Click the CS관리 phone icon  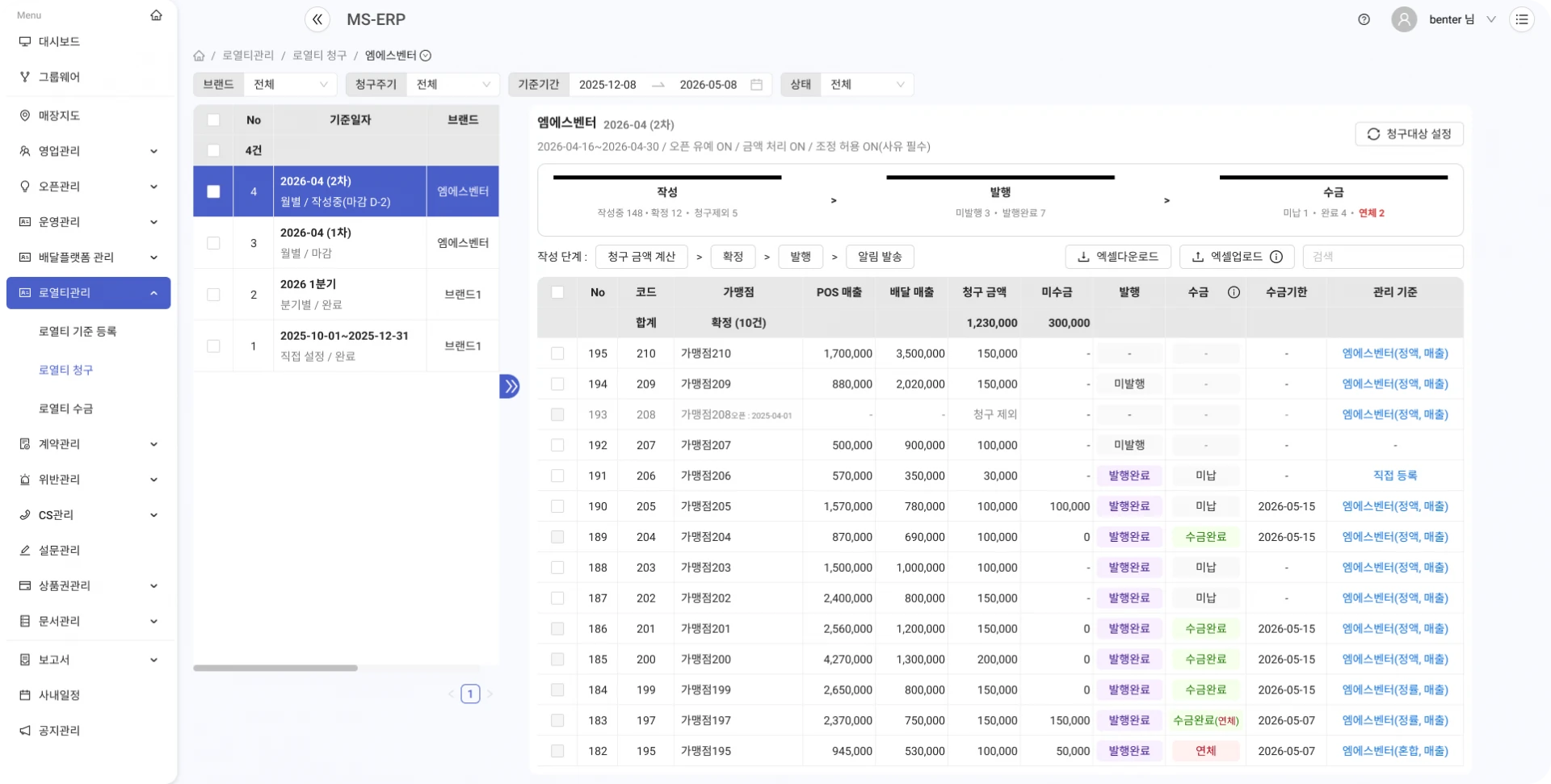(25, 515)
